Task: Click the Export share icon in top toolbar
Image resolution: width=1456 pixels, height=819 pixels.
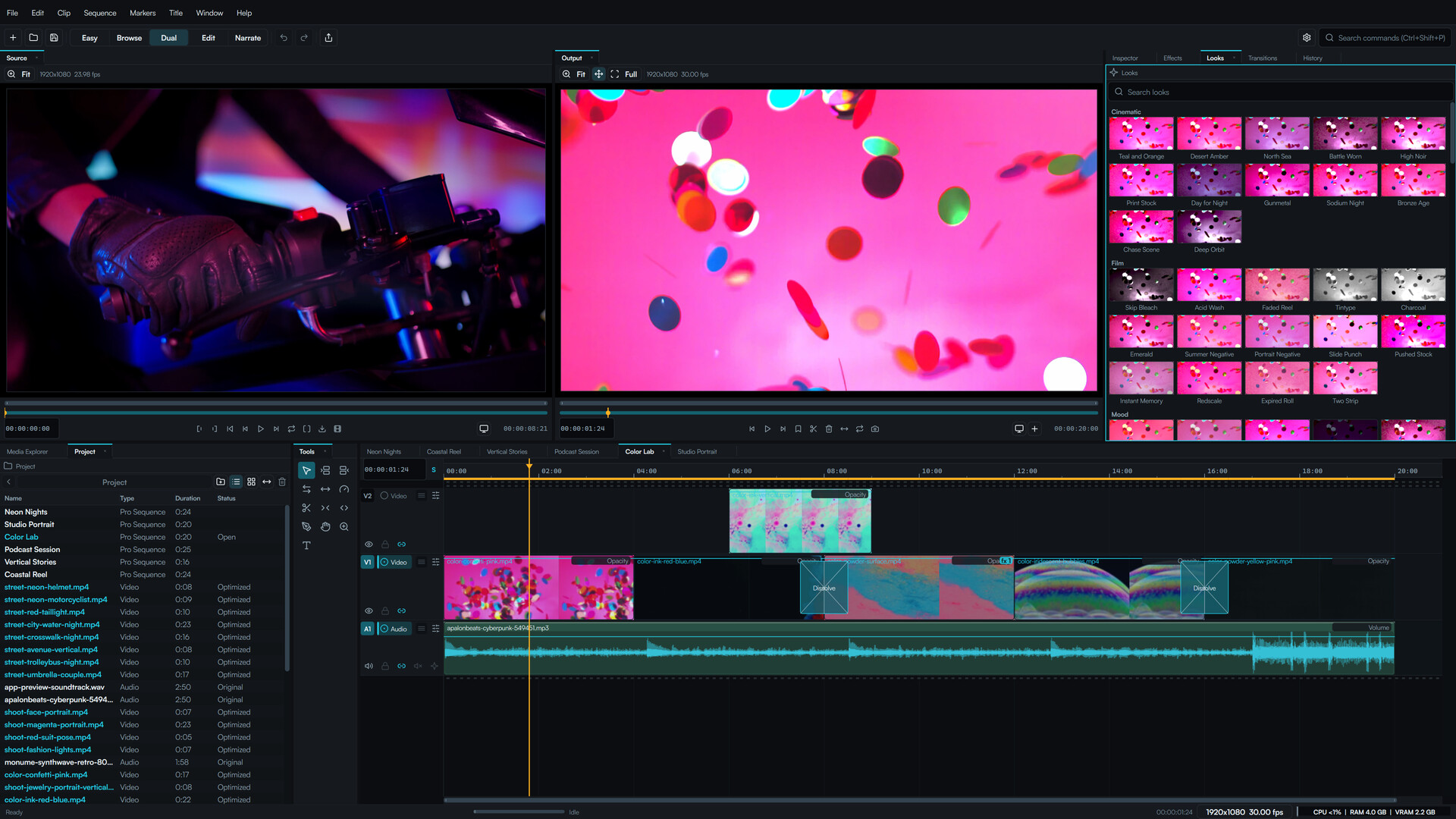Action: click(328, 37)
